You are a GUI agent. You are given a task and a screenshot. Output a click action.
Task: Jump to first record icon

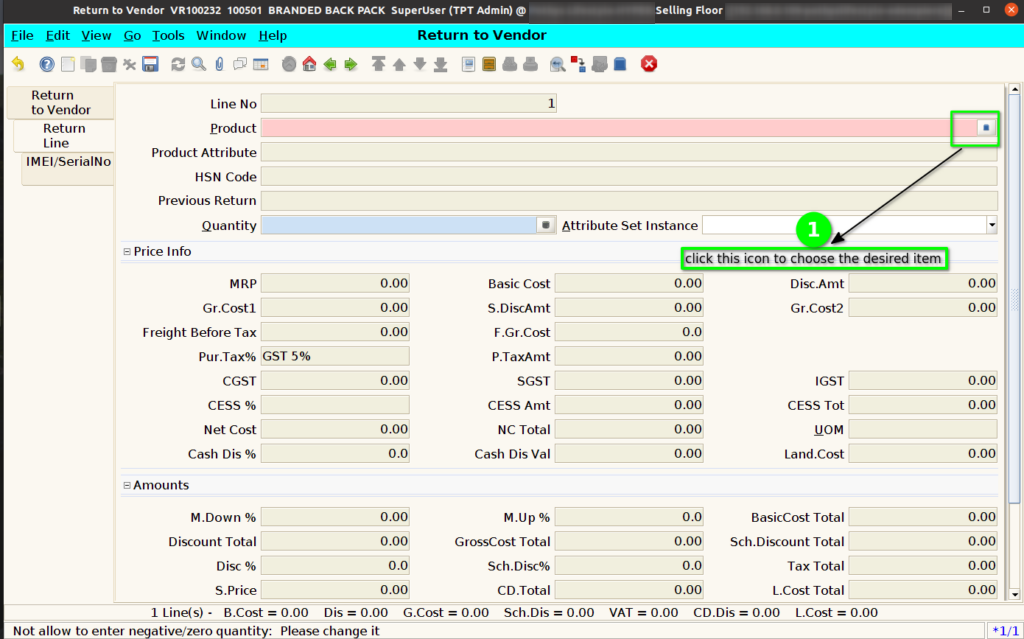click(378, 64)
